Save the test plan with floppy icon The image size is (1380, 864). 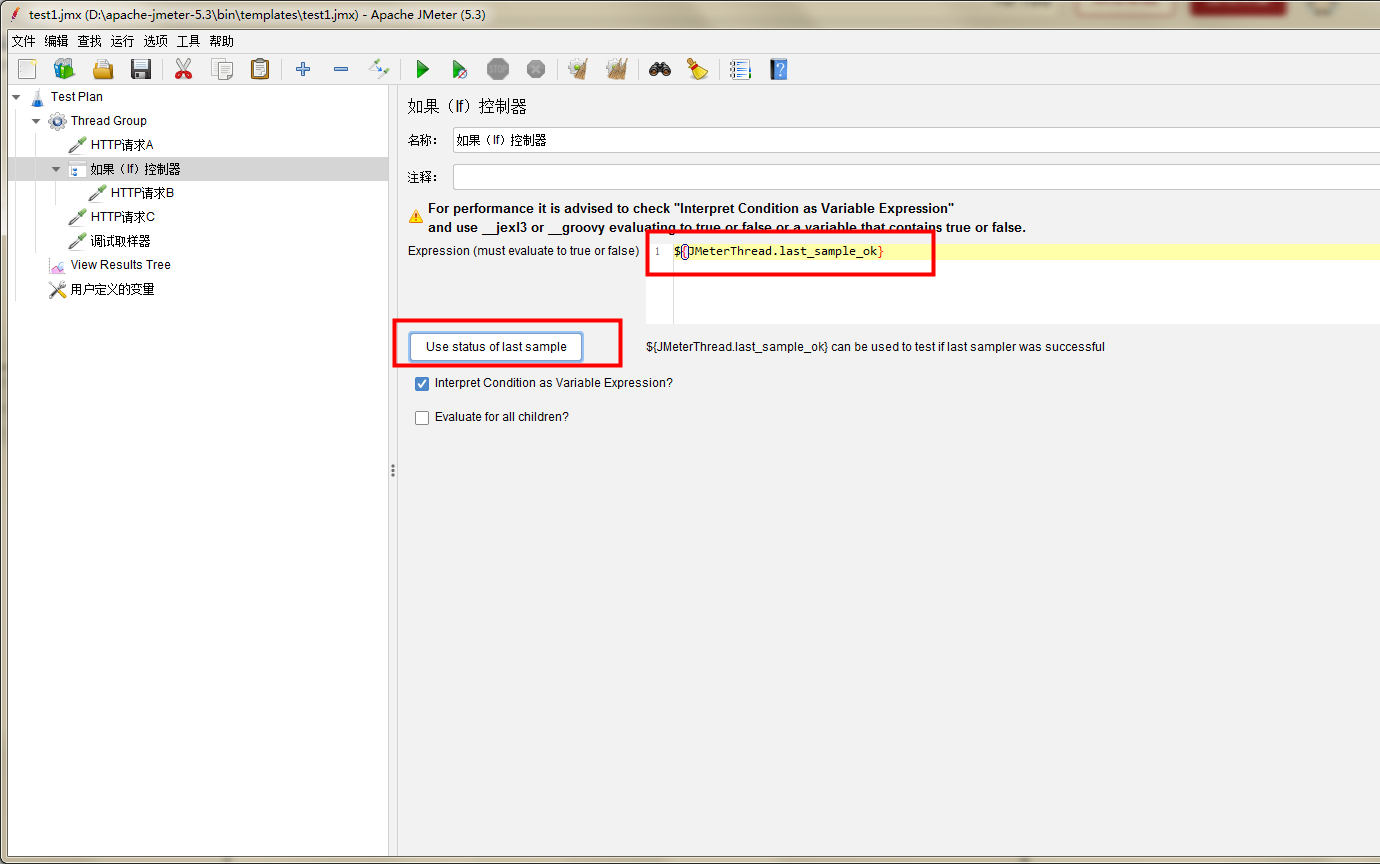coord(141,69)
